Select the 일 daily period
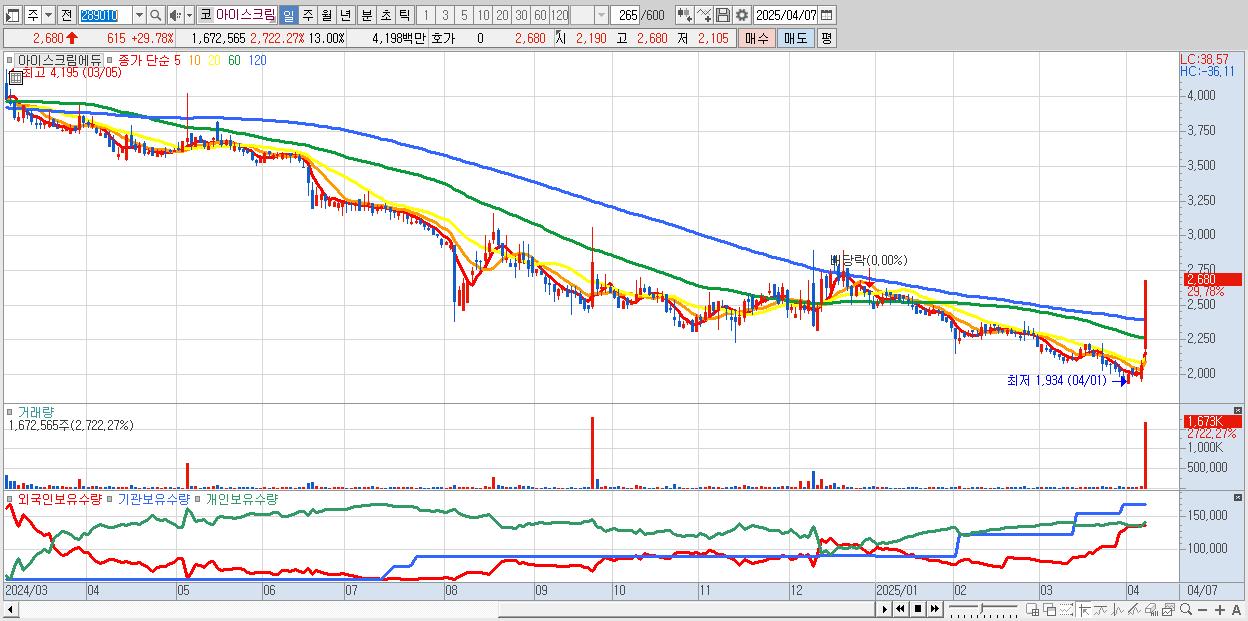This screenshot has height=621, width=1248. [x=288, y=15]
